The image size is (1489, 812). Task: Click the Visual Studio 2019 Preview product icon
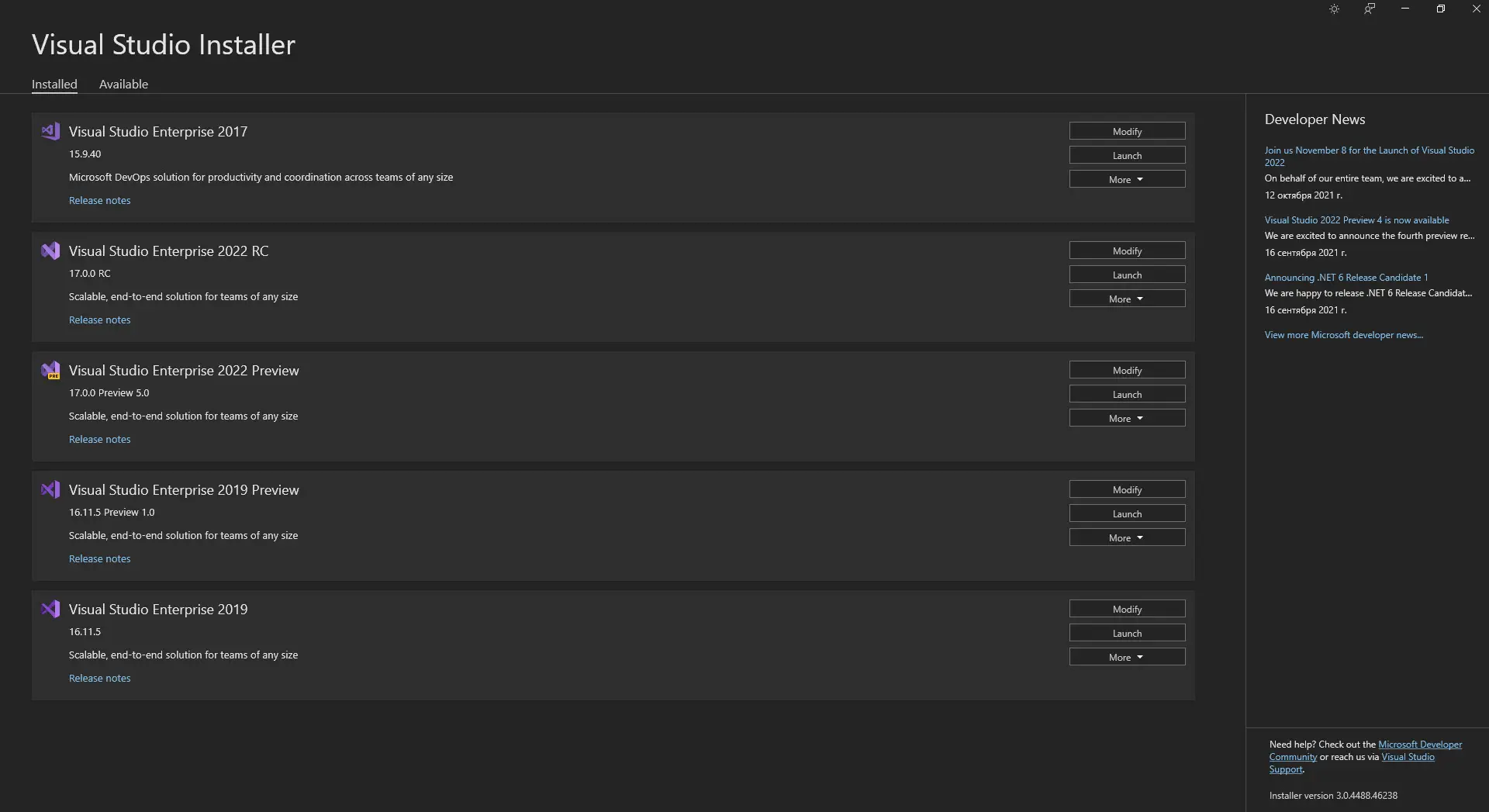tap(50, 489)
